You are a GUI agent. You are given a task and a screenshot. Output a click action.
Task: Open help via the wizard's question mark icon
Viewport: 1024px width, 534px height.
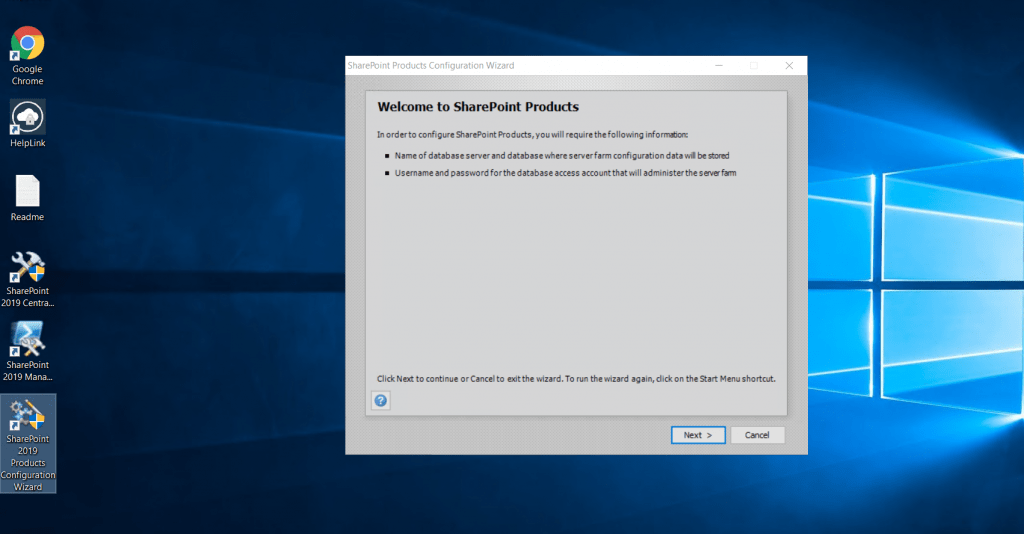click(381, 400)
